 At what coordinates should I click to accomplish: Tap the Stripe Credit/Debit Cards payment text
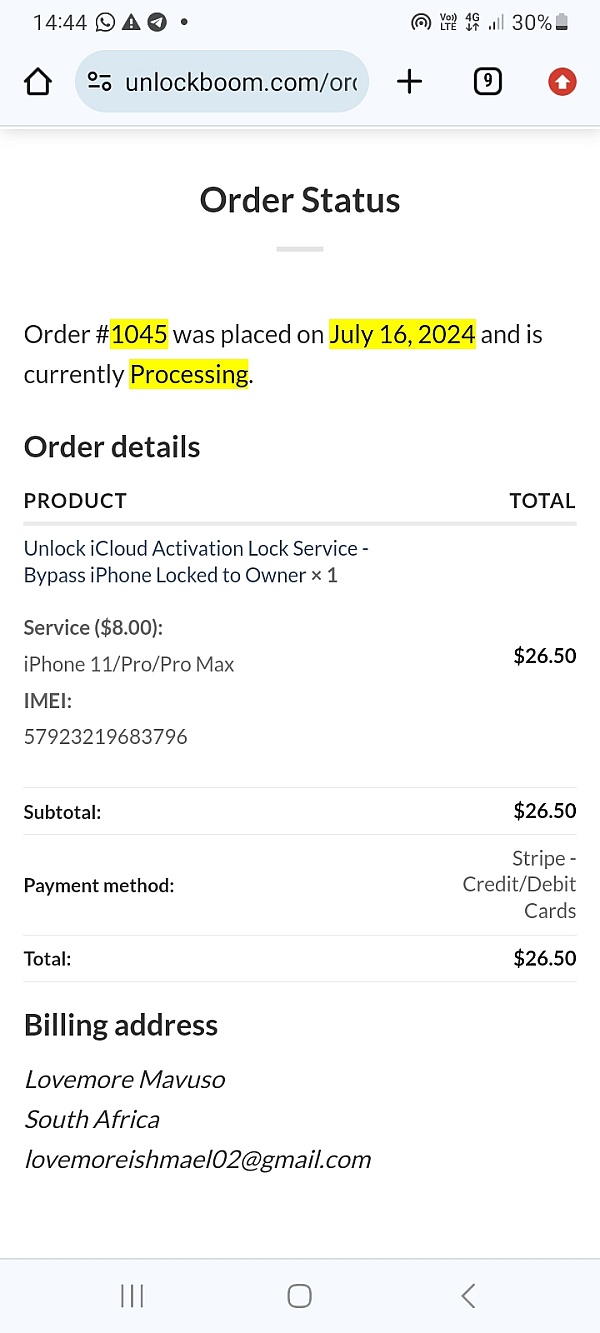click(x=520, y=884)
